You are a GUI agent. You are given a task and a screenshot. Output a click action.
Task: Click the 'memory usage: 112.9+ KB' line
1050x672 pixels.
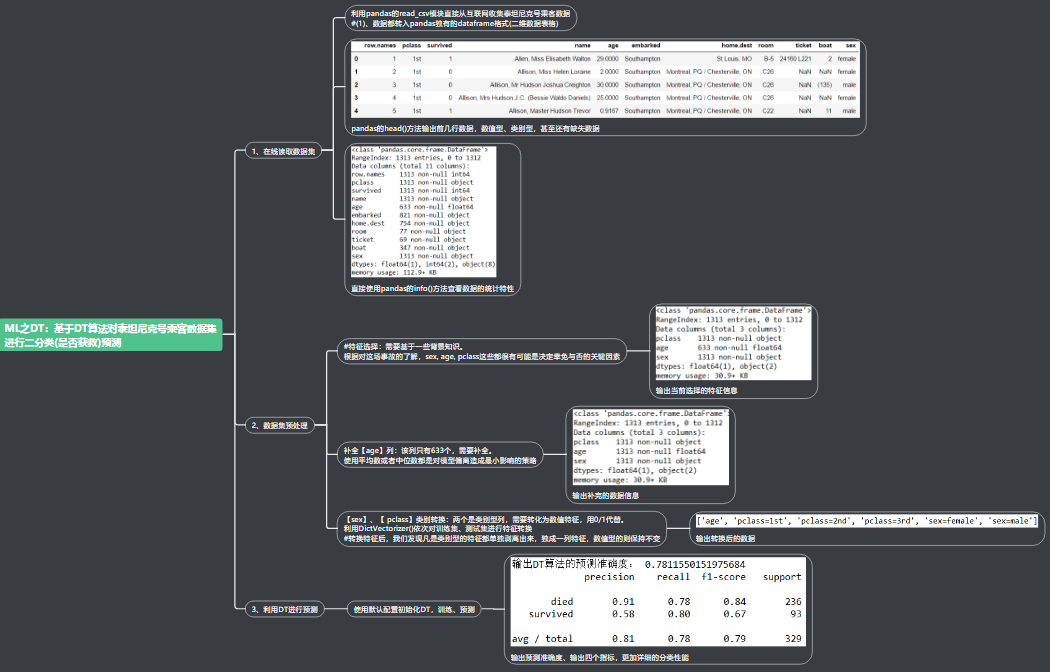394,272
